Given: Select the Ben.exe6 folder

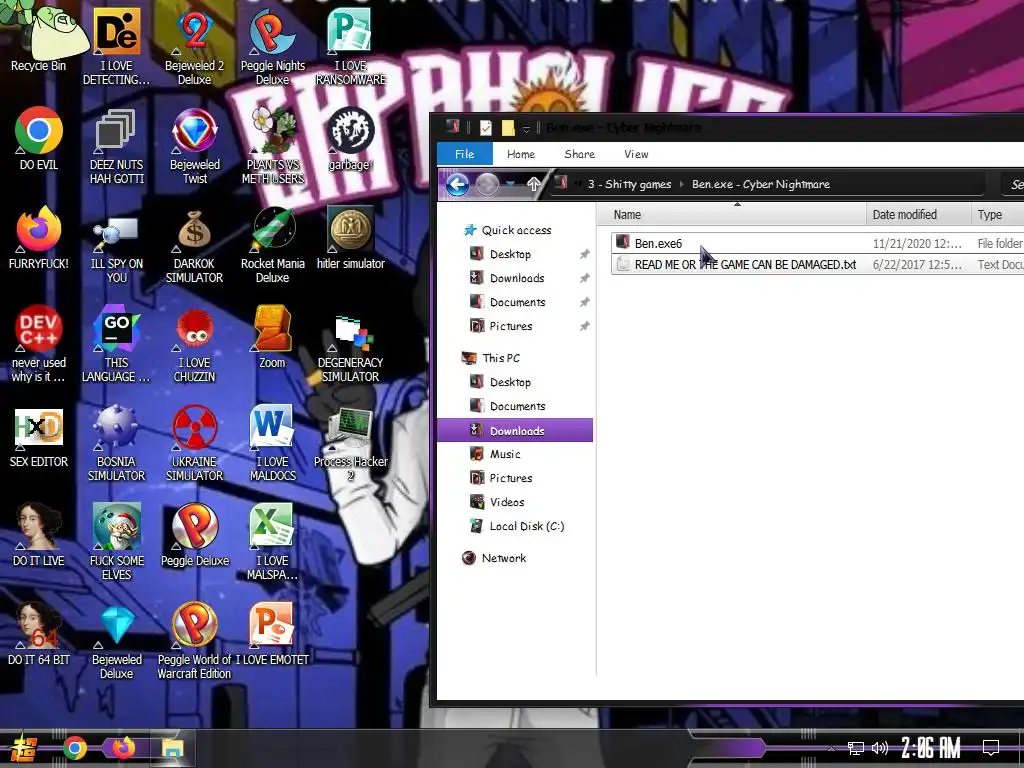Looking at the screenshot, I should [818, 243].
